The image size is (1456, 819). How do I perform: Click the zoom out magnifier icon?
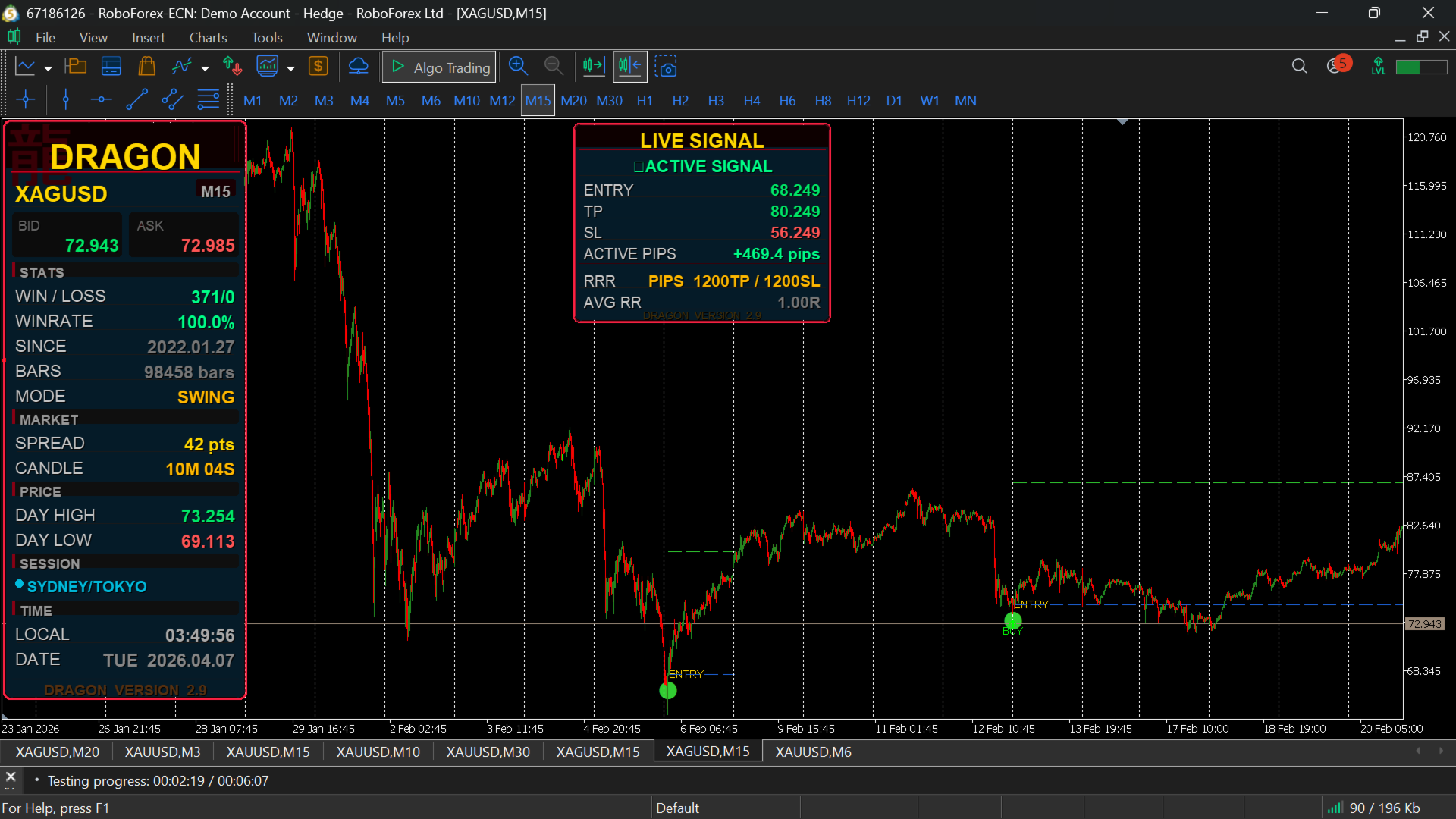[x=554, y=67]
